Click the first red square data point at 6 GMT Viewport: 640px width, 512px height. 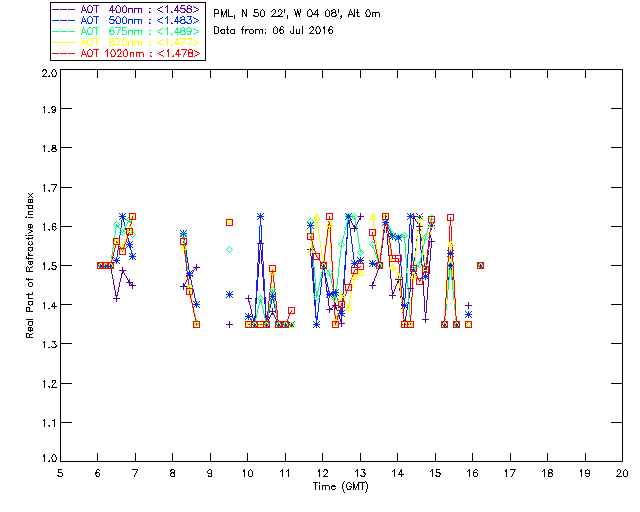pos(99,265)
